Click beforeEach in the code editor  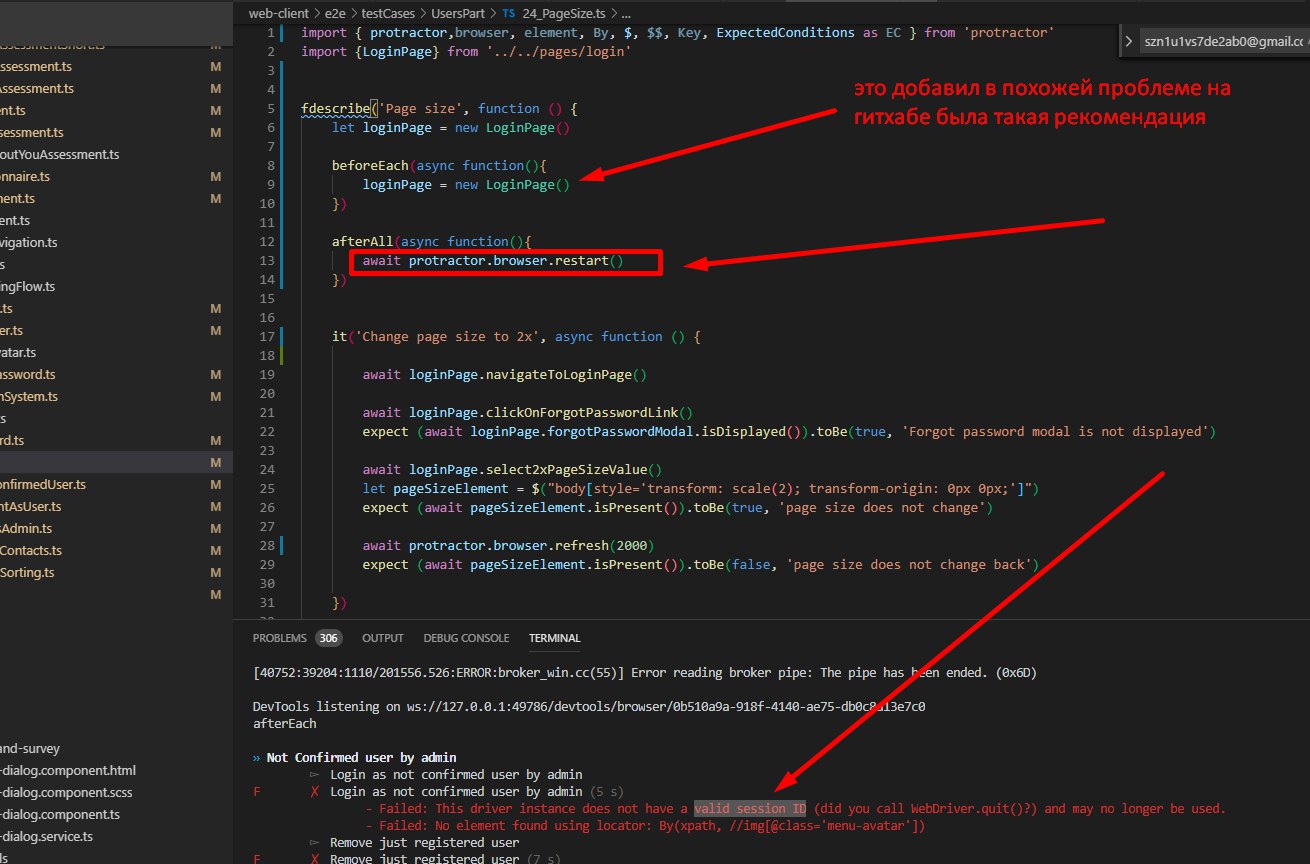pyautogui.click(x=370, y=165)
